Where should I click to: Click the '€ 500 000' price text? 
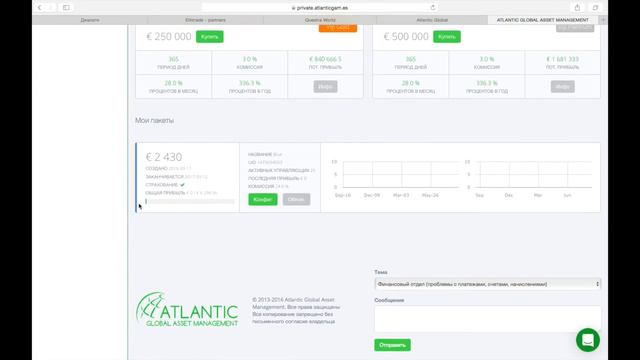point(406,36)
